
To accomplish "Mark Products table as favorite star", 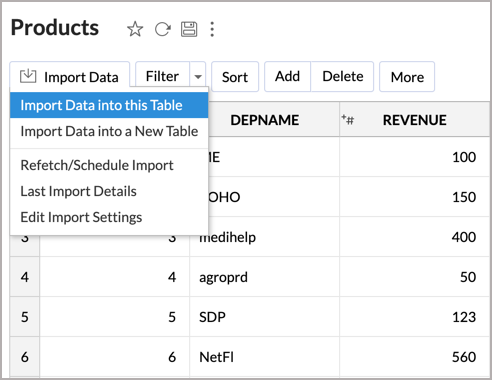I will coord(135,29).
